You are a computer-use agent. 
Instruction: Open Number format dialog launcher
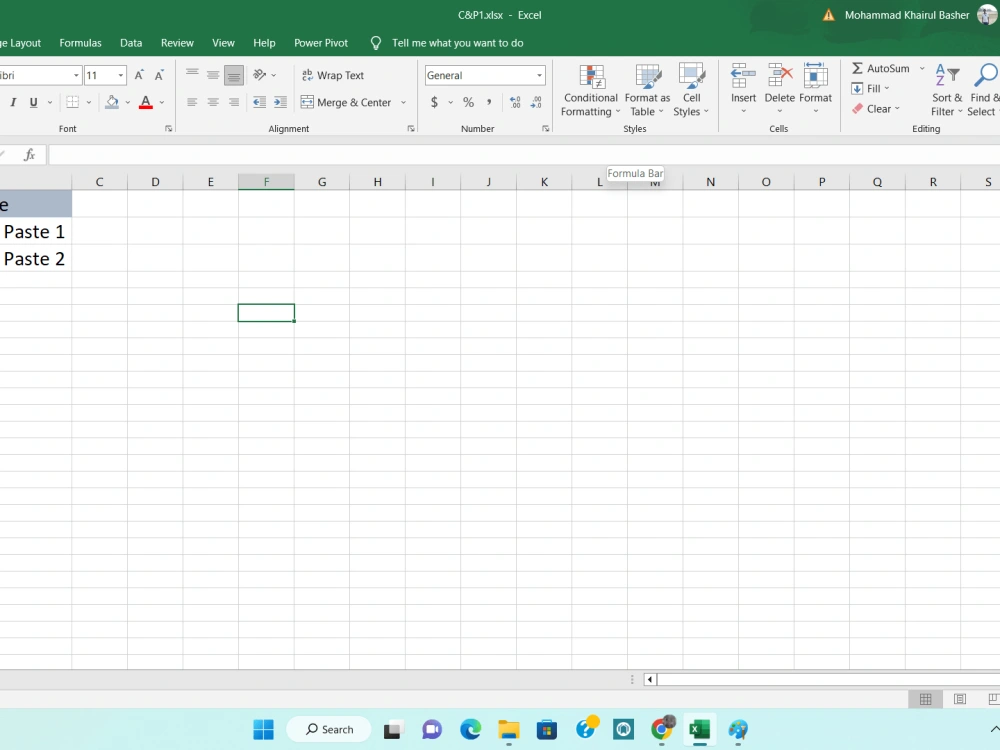(x=546, y=129)
